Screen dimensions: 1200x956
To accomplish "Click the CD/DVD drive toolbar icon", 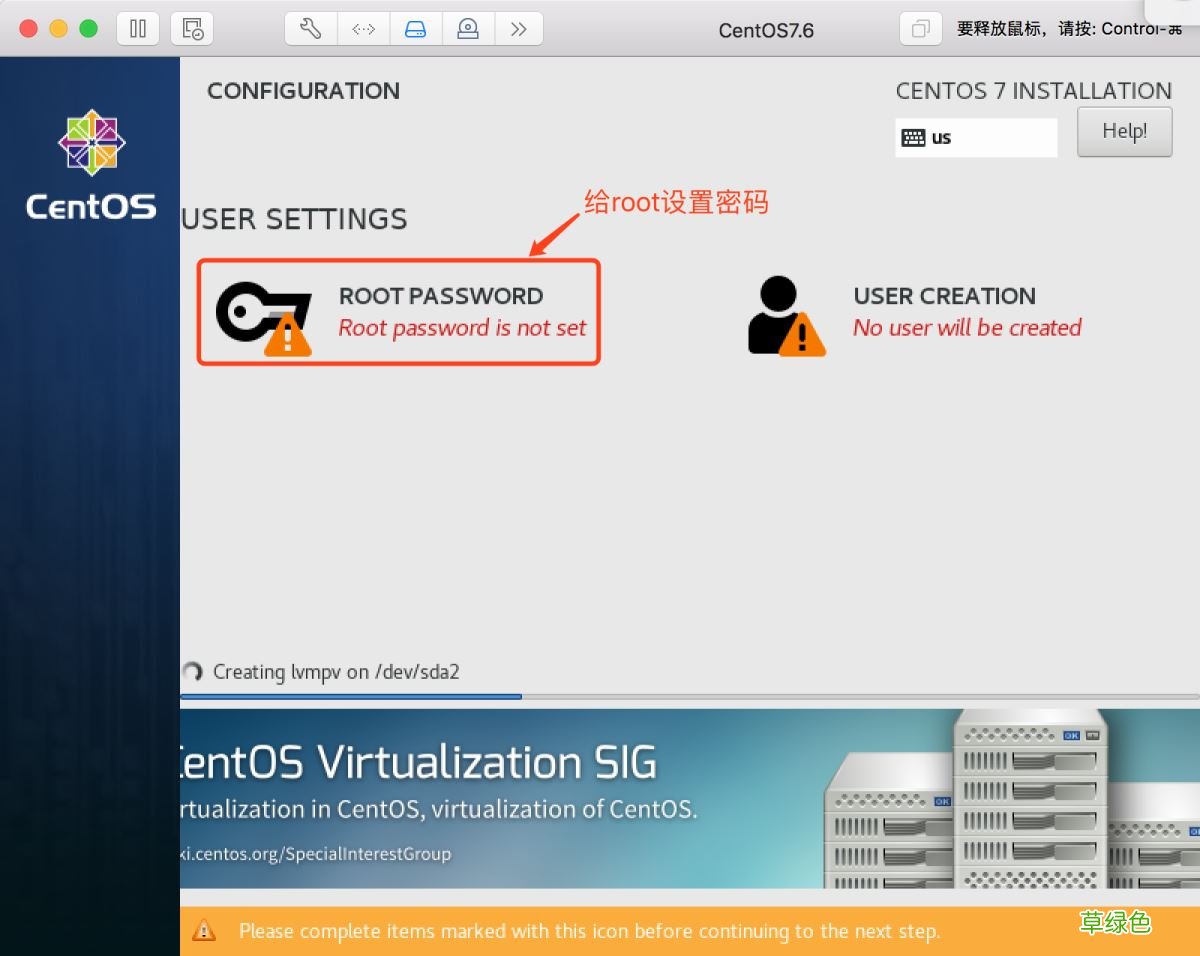I will (x=468, y=28).
